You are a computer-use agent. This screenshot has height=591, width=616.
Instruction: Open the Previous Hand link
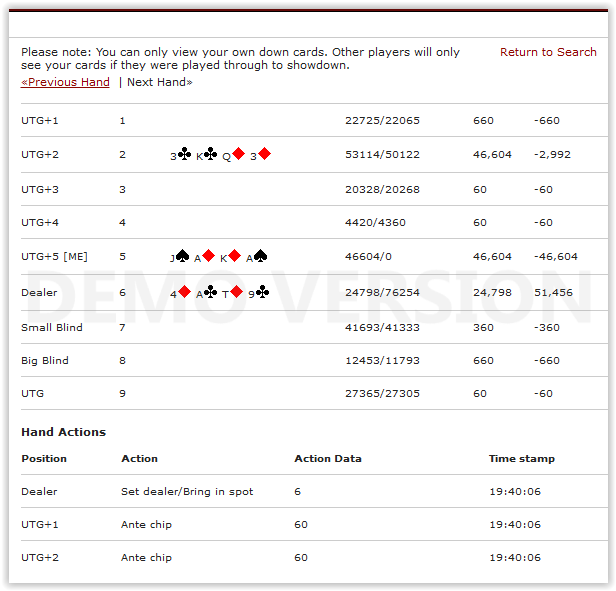pyautogui.click(x=65, y=82)
